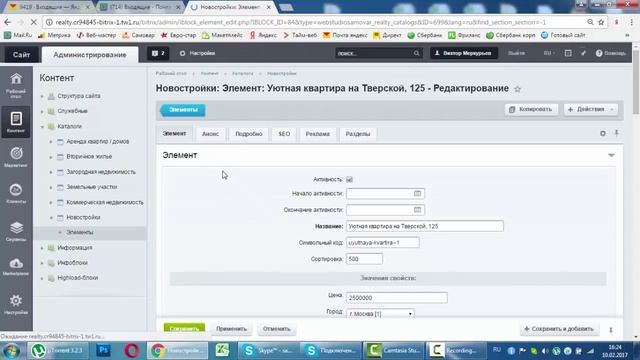640x360 pixels.
Task: Switch to the Анонс tab
Action: [x=210, y=134]
